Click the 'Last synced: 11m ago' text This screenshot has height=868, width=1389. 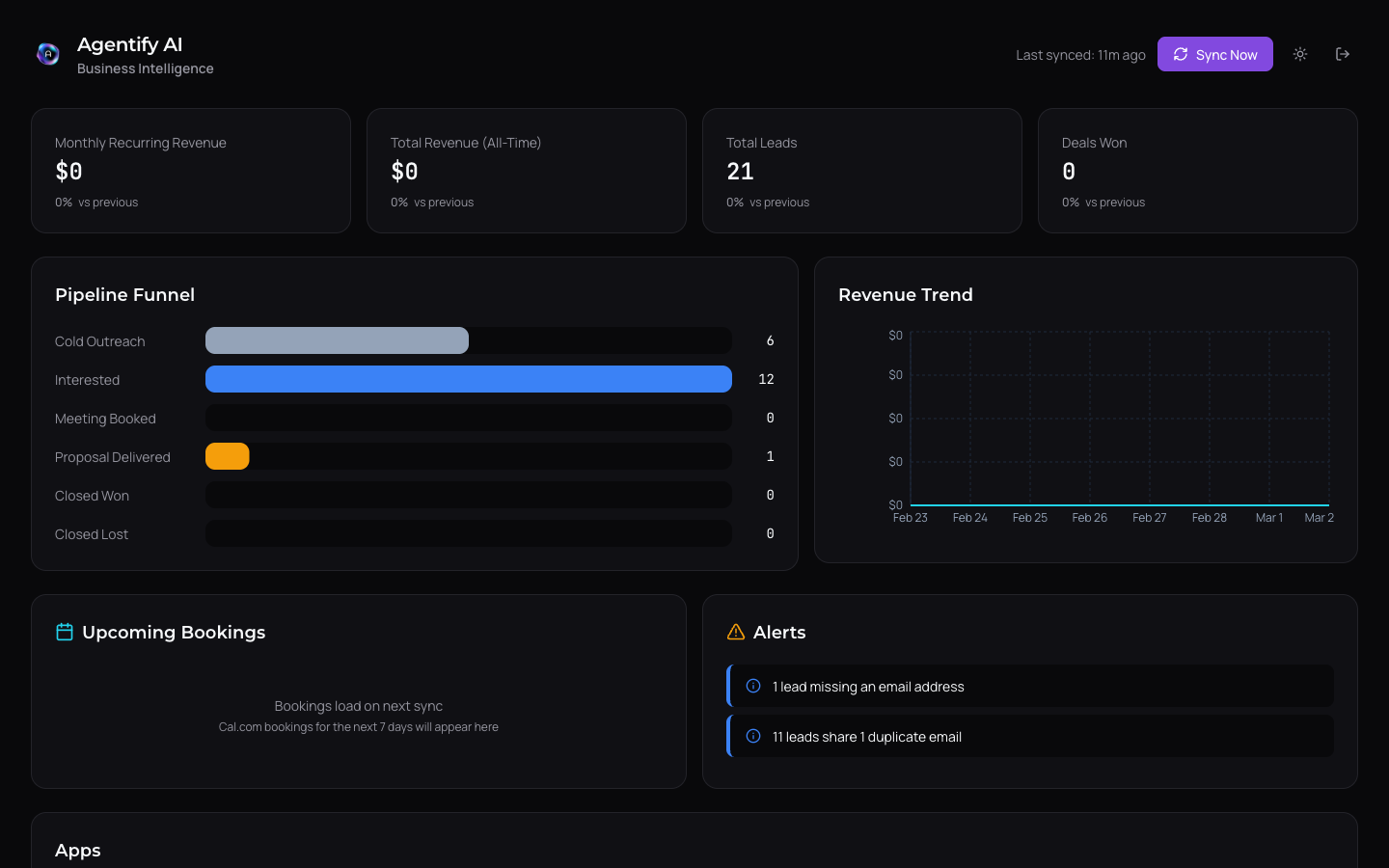(x=1080, y=55)
